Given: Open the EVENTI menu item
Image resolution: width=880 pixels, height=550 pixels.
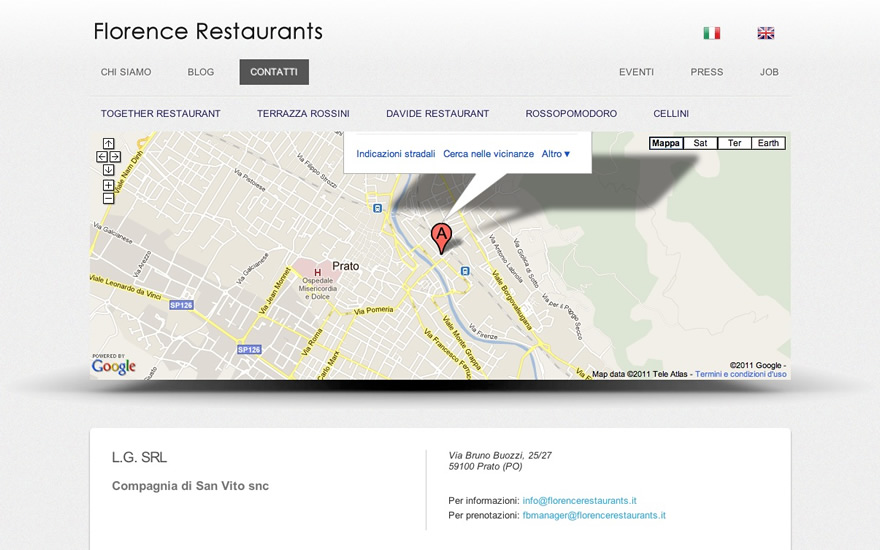Looking at the screenshot, I should [636, 72].
